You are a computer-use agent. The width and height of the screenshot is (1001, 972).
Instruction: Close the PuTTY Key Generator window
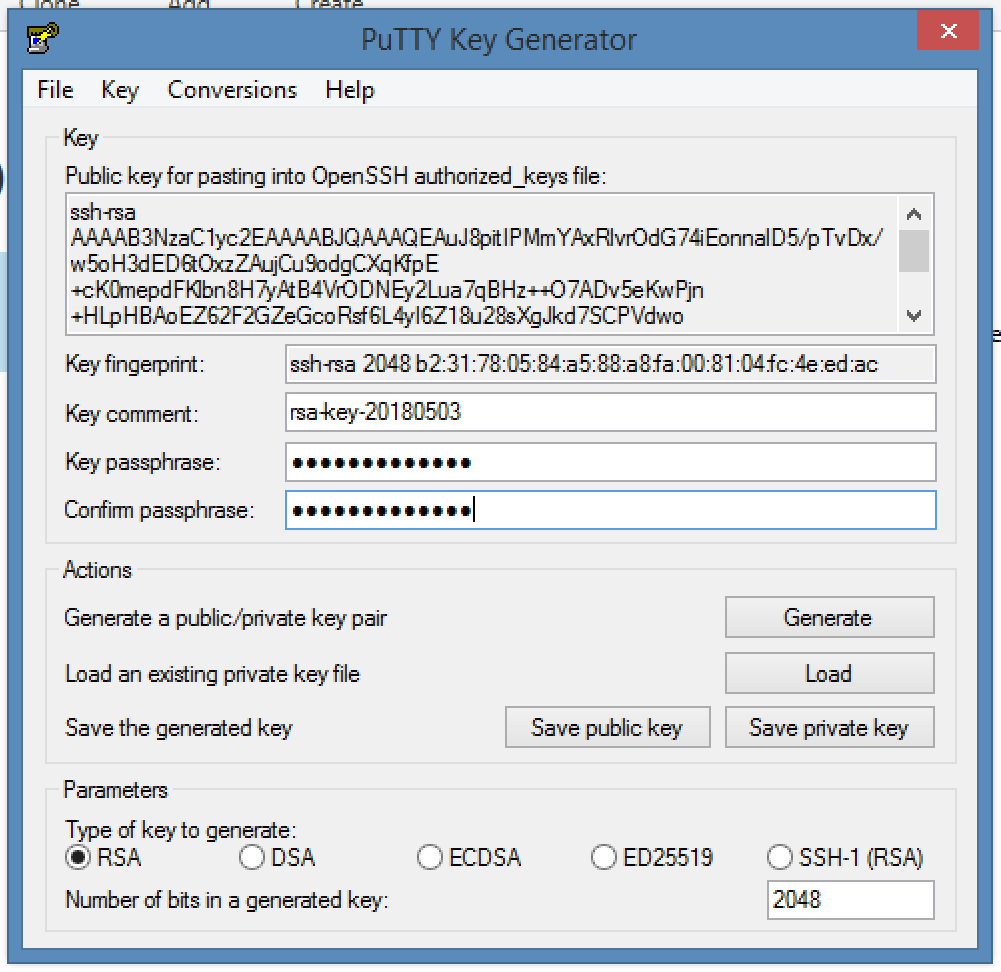coord(947,31)
